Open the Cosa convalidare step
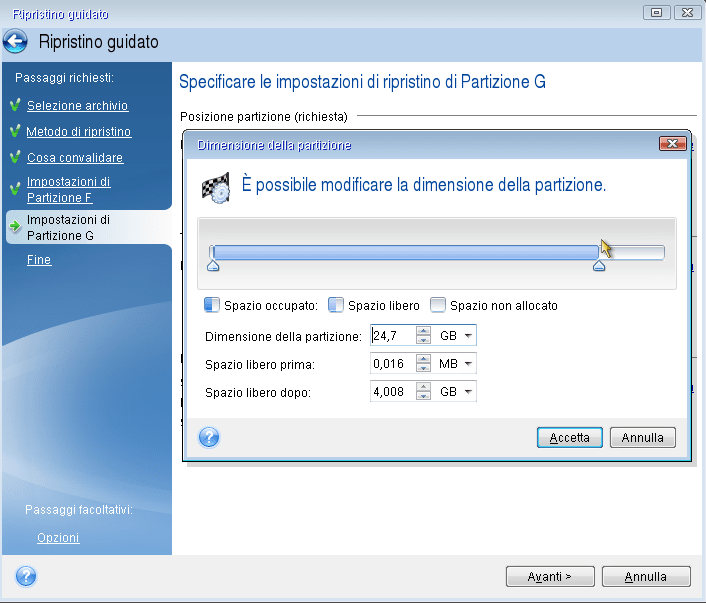This screenshot has height=603, width=706. tap(75, 158)
